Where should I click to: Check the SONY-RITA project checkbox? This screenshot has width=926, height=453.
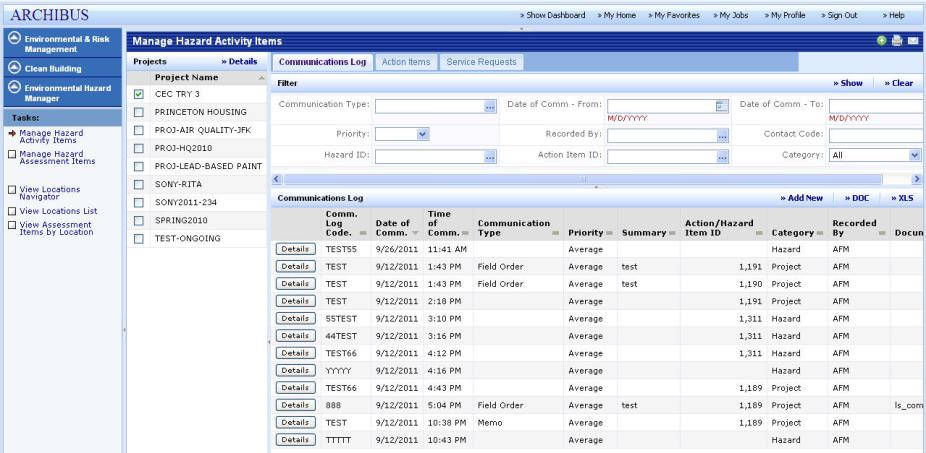139,185
